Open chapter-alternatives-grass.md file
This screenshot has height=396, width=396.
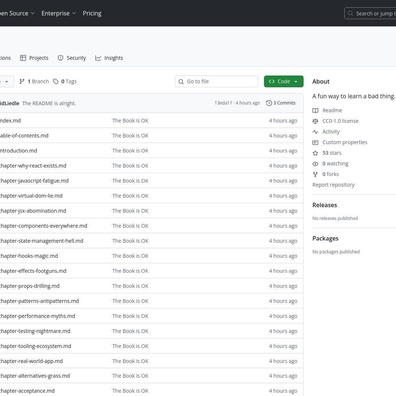pyautogui.click(x=35, y=376)
